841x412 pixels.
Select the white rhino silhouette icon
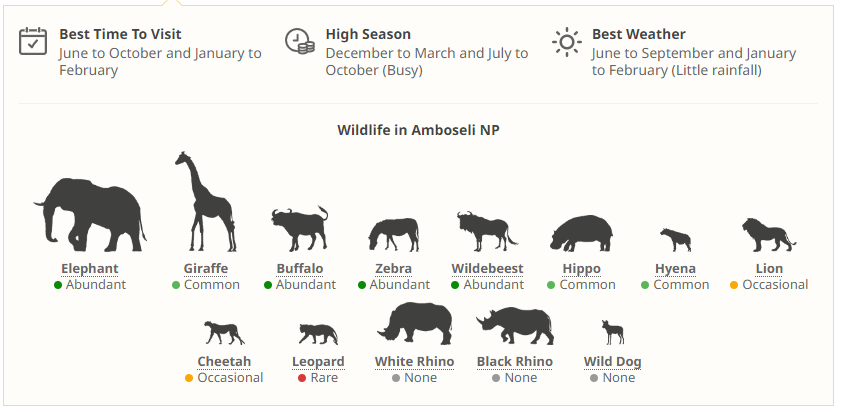pos(414,322)
